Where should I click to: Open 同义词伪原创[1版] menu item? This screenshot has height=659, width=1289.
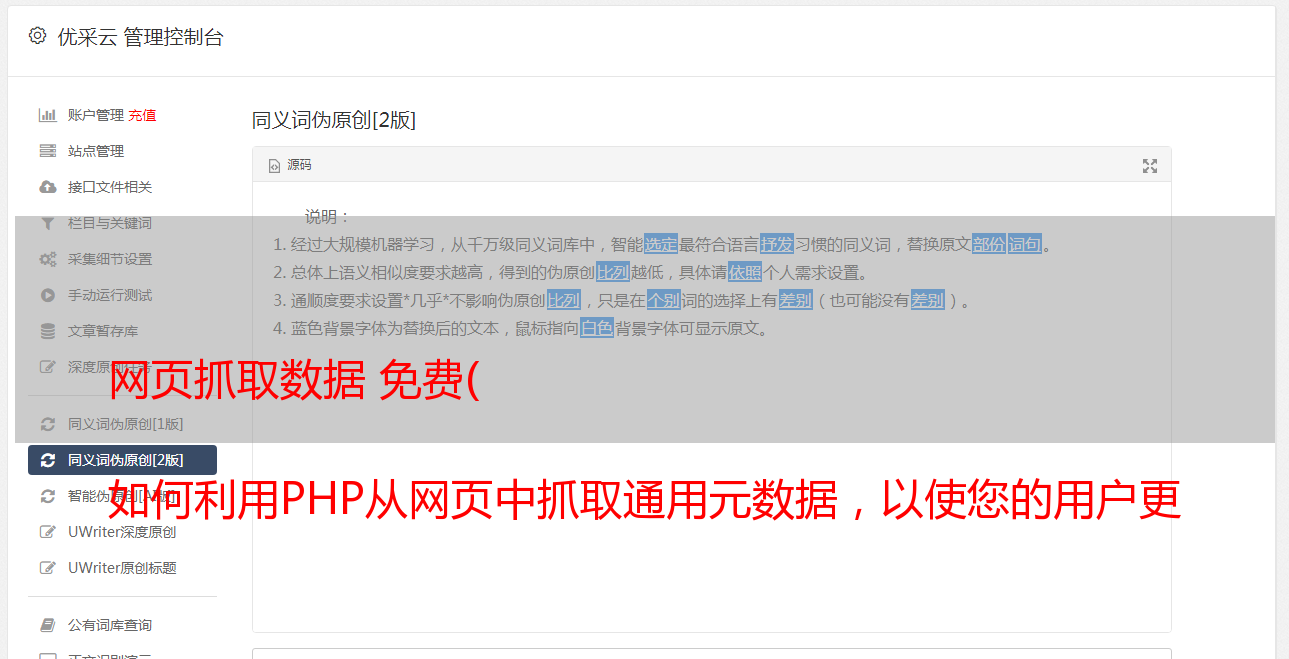(122, 424)
